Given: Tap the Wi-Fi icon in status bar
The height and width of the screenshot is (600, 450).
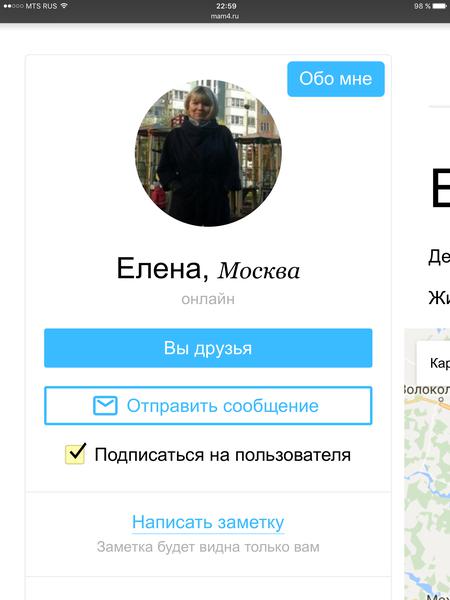Looking at the screenshot, I should click(x=64, y=6).
